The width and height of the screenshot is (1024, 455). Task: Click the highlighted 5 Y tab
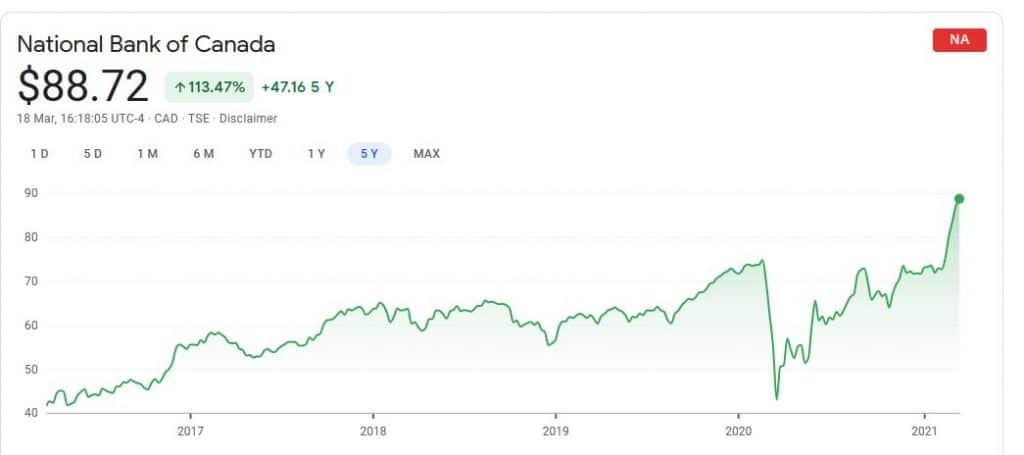pos(370,154)
